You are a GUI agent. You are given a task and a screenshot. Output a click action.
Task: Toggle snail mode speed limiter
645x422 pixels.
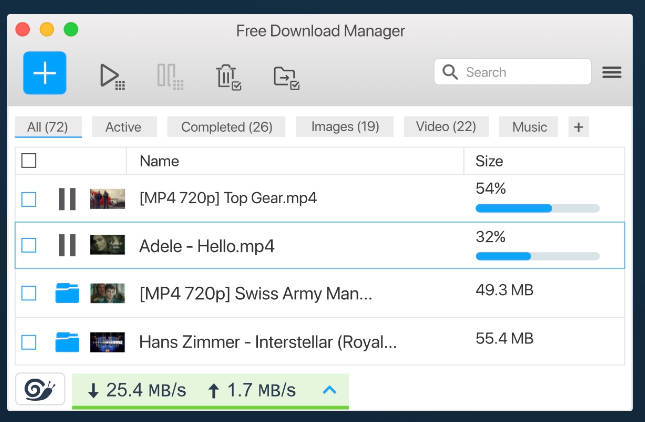pyautogui.click(x=40, y=389)
